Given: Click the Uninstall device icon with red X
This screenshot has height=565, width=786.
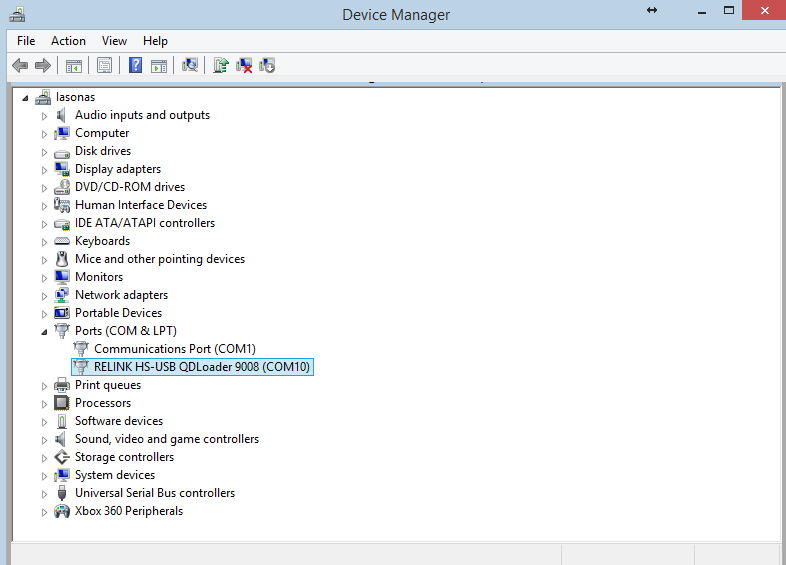Looking at the screenshot, I should (x=244, y=66).
